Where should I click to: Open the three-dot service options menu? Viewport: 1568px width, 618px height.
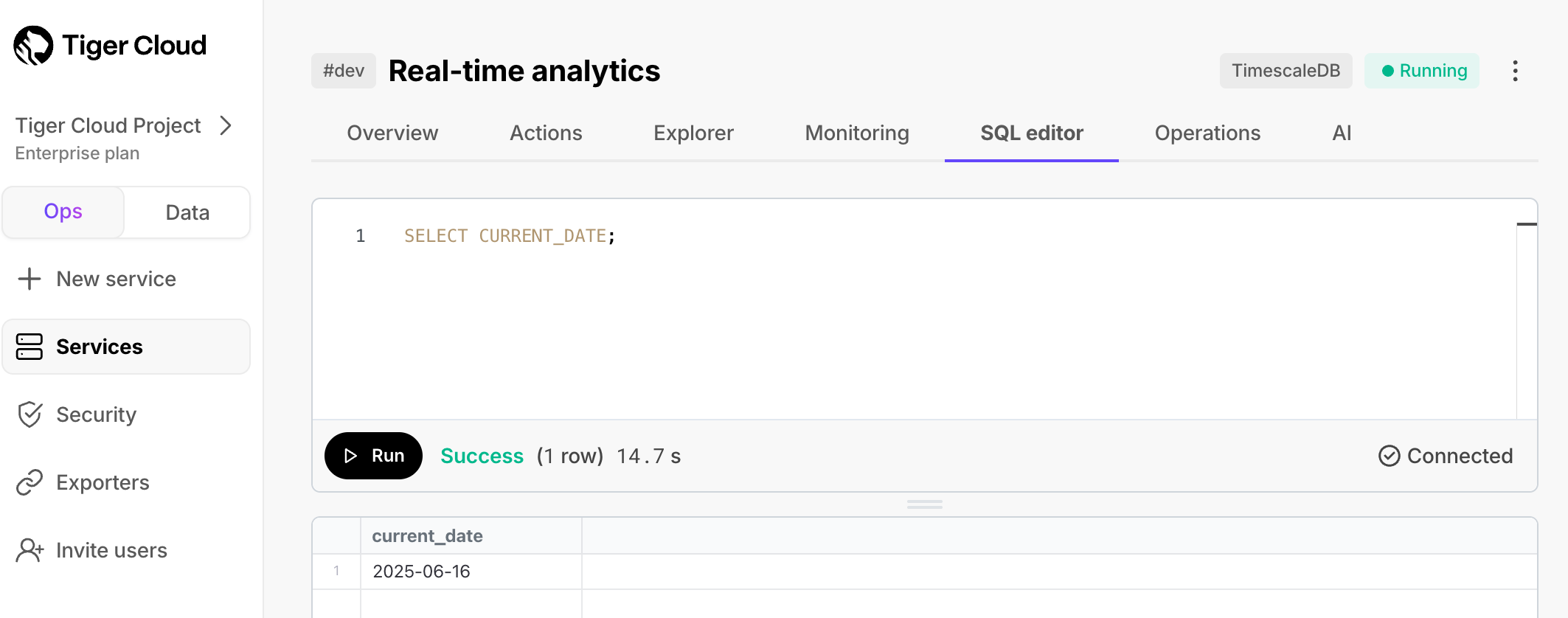[x=1515, y=71]
